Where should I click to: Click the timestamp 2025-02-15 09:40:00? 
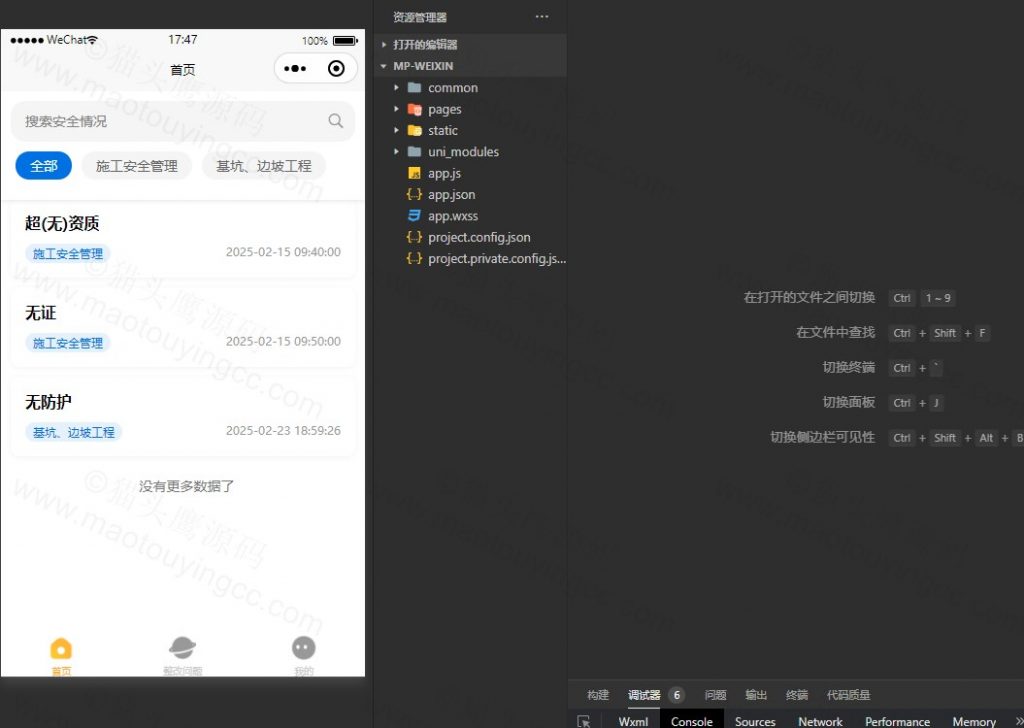coord(283,251)
